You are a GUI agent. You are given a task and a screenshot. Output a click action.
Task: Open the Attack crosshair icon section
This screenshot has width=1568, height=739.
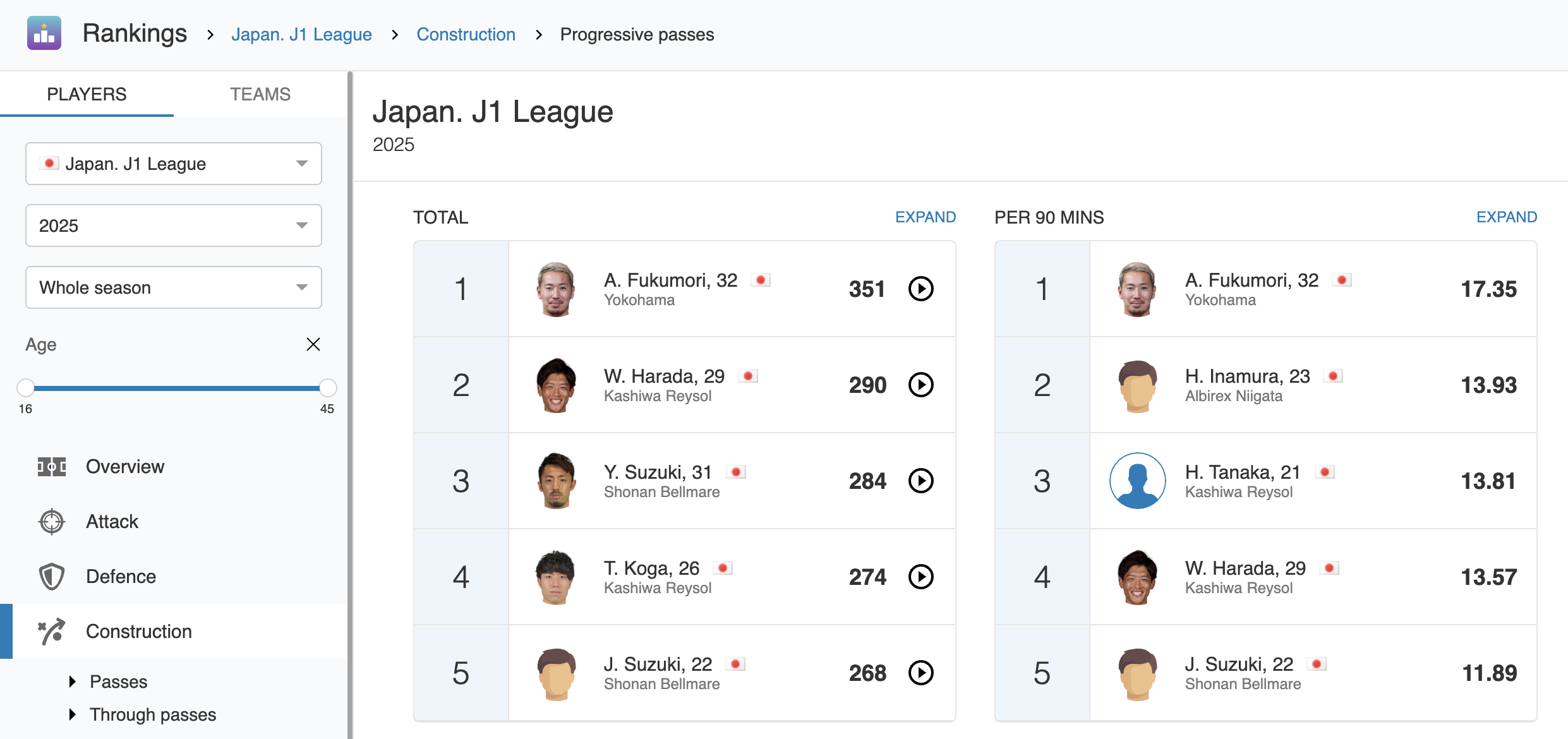(x=52, y=522)
